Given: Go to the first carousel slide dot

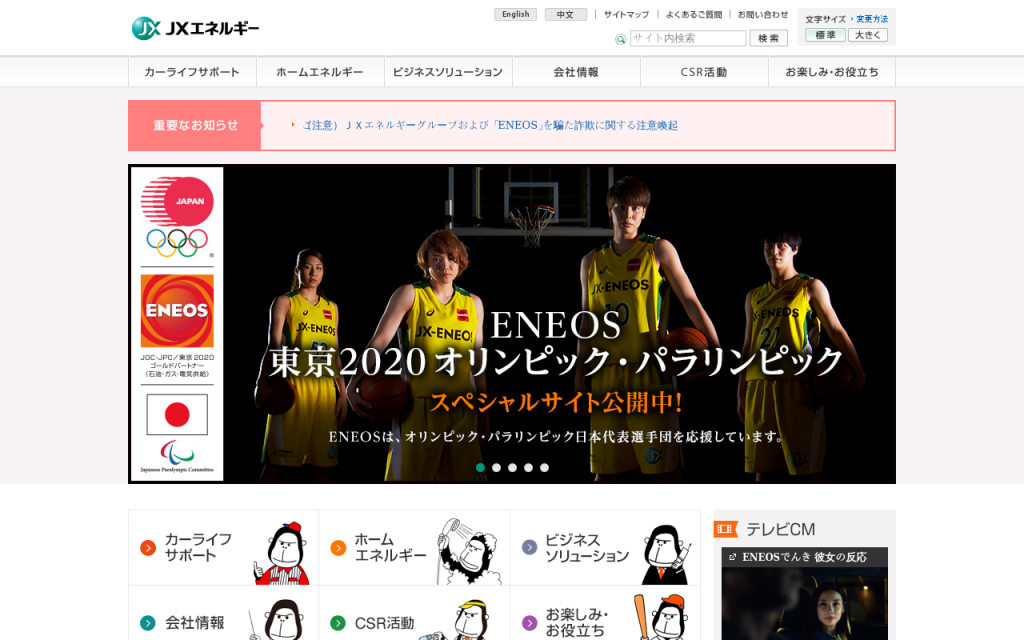Looking at the screenshot, I should click(481, 468).
